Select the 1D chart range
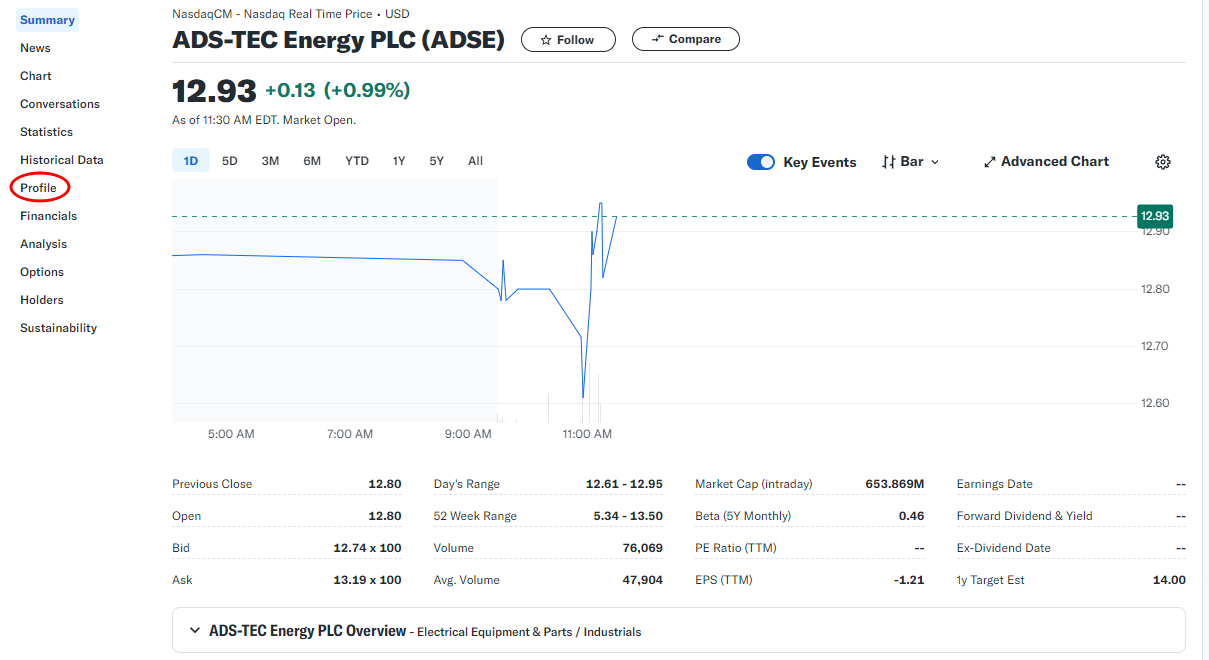Image resolution: width=1209 pixels, height=660 pixels. pyautogui.click(x=191, y=161)
